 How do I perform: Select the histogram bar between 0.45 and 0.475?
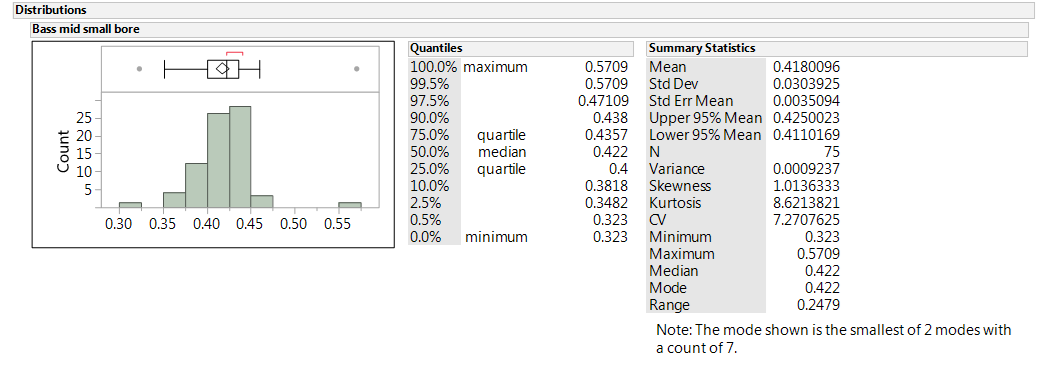[x=262, y=201]
